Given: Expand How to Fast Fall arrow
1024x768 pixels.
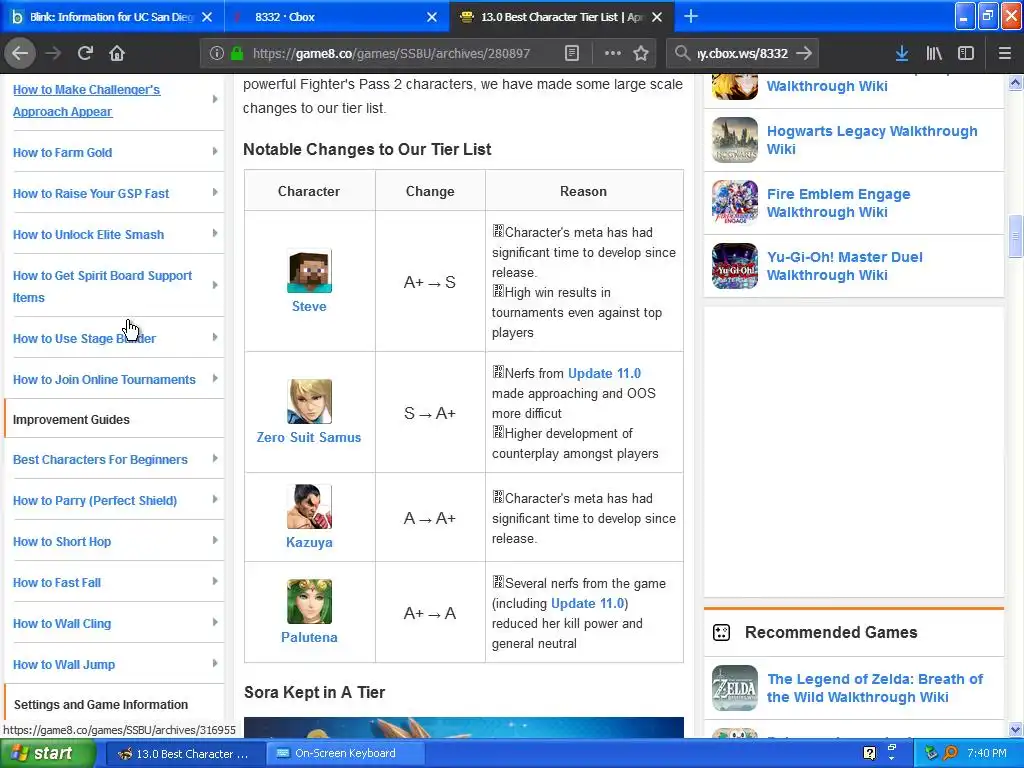Looking at the screenshot, I should click(215, 582).
